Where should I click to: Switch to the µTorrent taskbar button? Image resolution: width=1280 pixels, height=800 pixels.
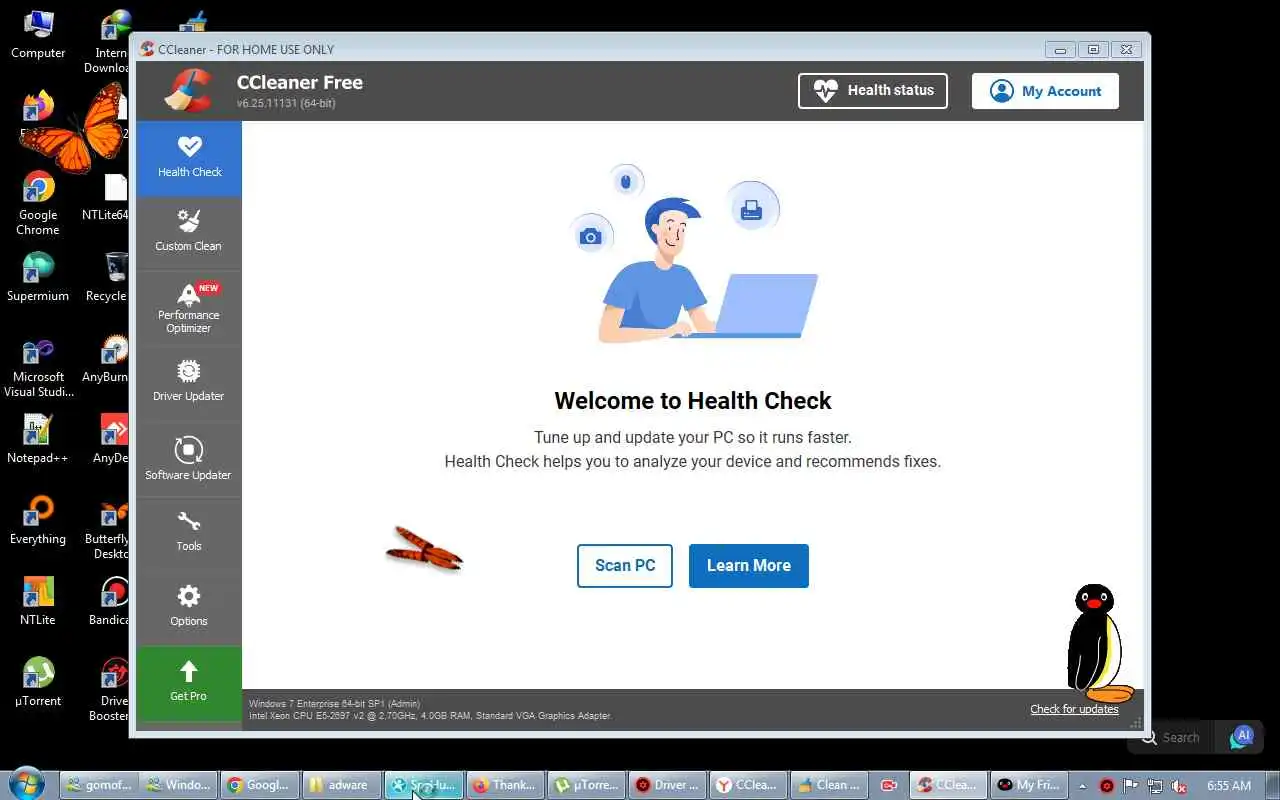pyautogui.click(x=587, y=785)
